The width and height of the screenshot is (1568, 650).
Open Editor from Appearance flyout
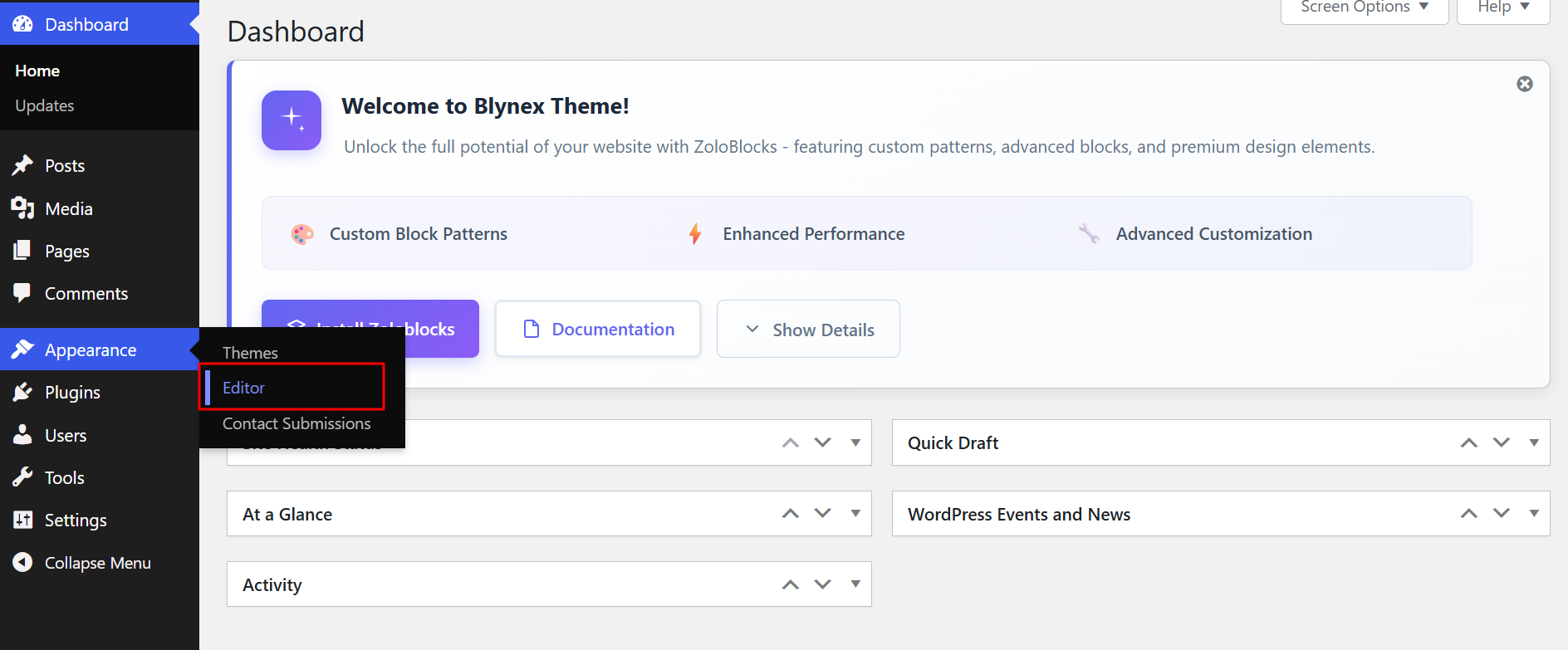[243, 388]
